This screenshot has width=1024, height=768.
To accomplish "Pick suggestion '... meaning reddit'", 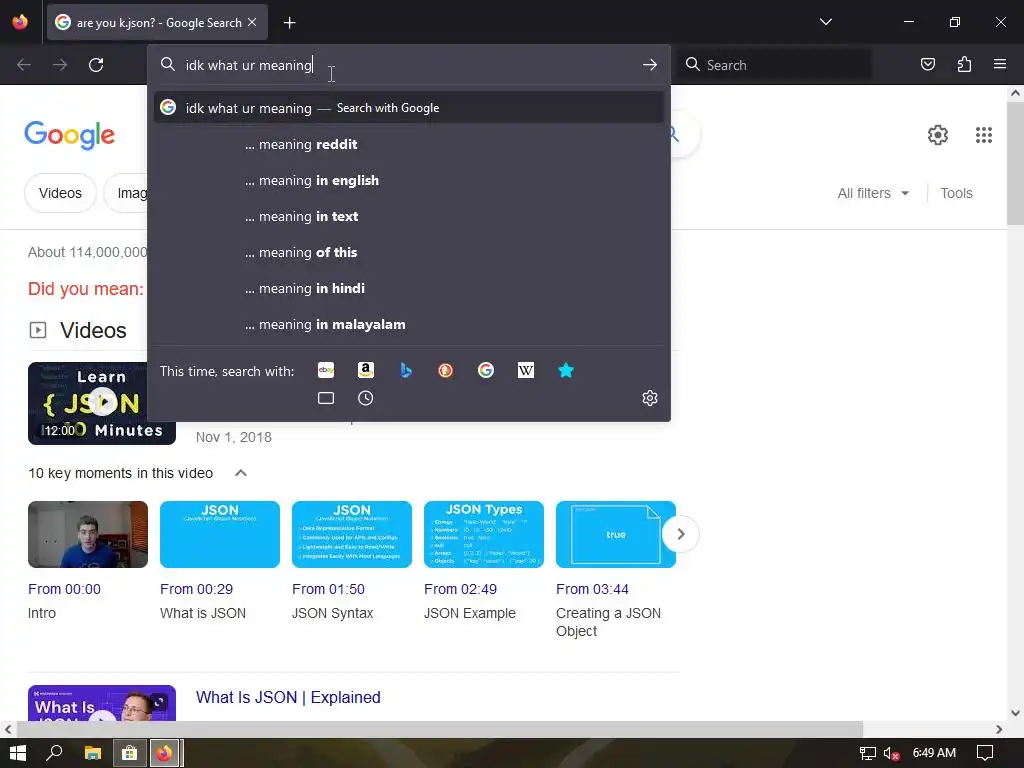I will pos(409,144).
